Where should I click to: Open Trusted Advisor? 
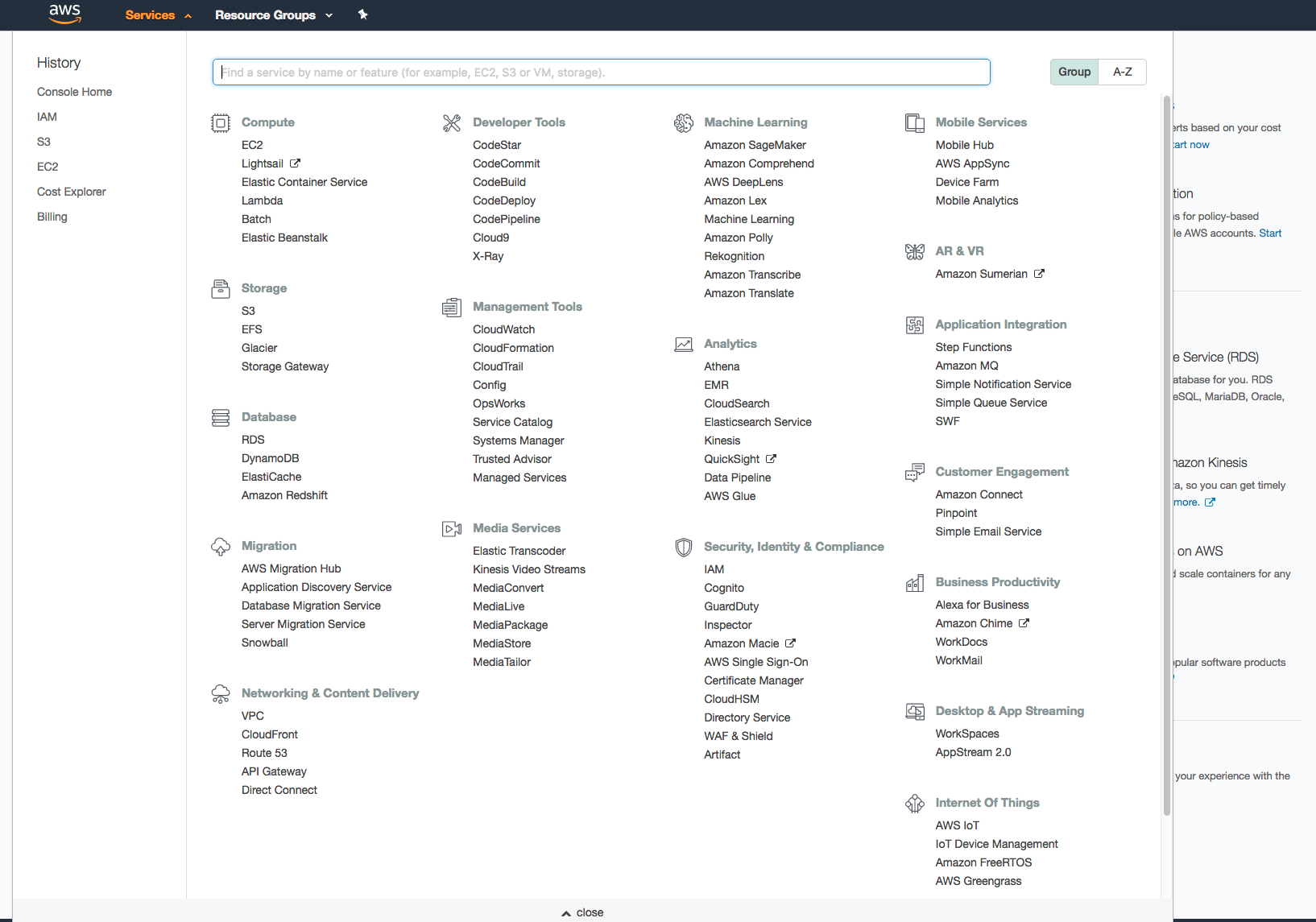[x=512, y=459]
